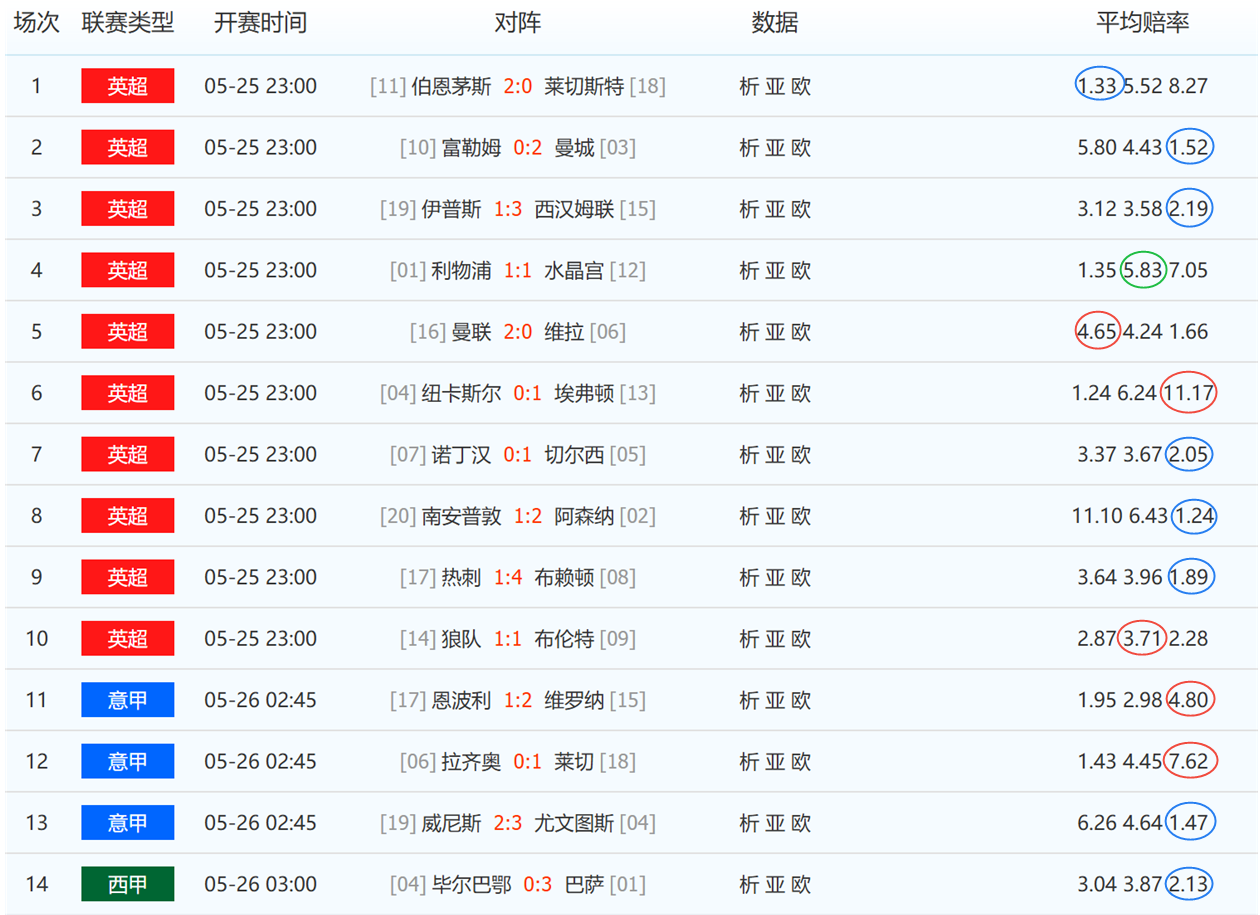Open 析 analysis link for 伯恩茅斯 vs 莱切斯特

(x=749, y=86)
